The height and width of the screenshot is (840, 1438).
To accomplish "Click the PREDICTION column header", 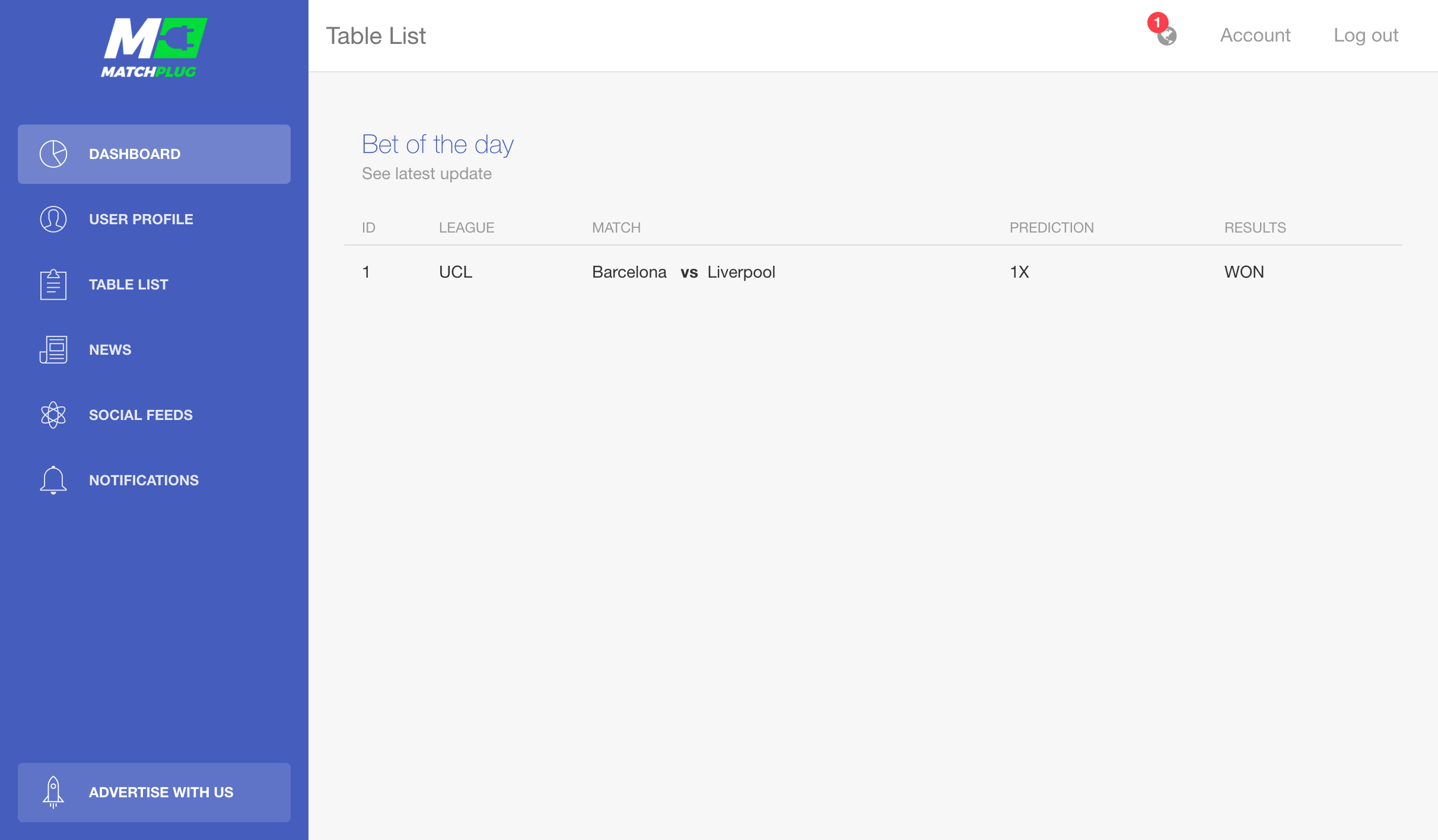I will point(1052,228).
